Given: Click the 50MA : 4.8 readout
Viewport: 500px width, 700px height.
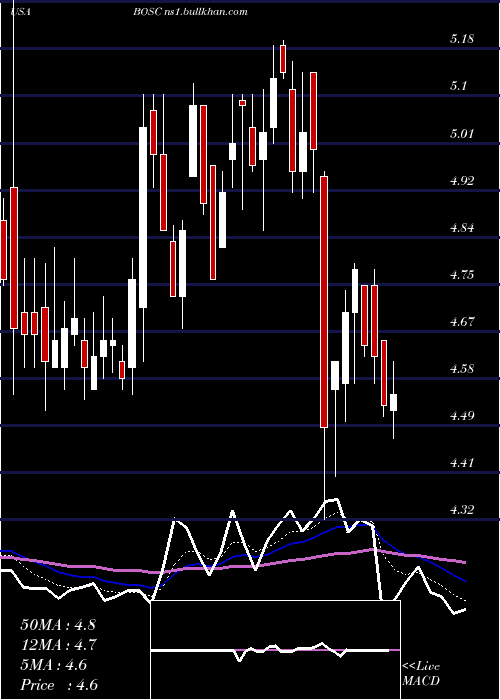Looking at the screenshot, I should pos(58,625).
